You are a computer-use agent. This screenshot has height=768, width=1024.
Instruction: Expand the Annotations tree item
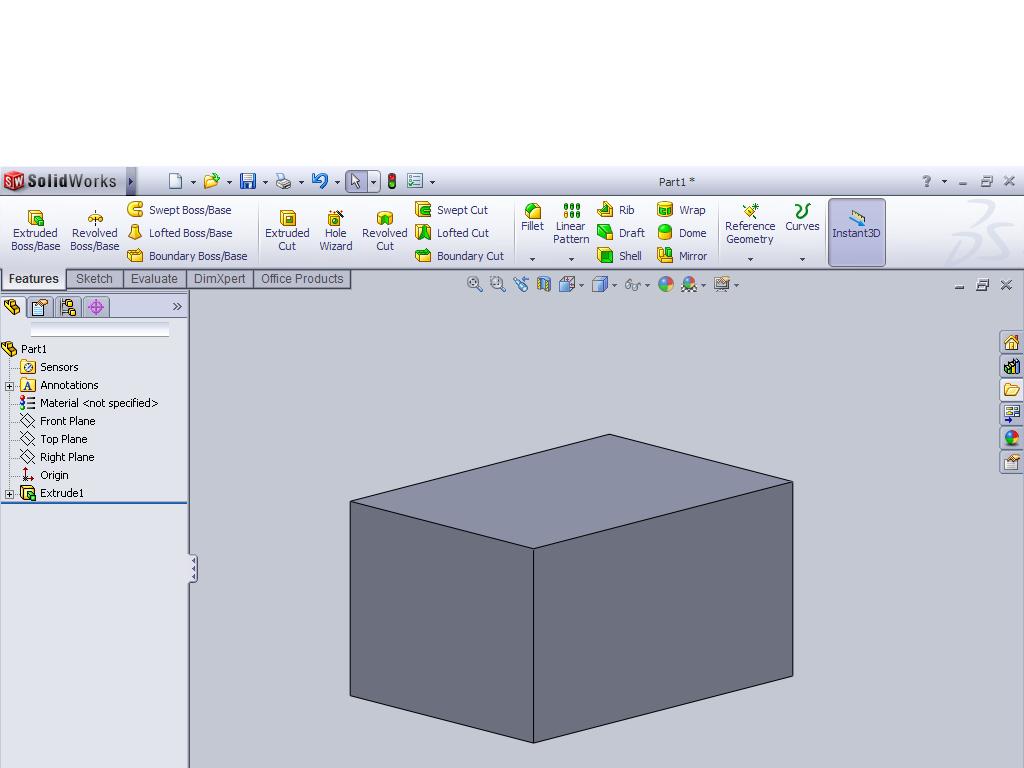click(x=10, y=385)
